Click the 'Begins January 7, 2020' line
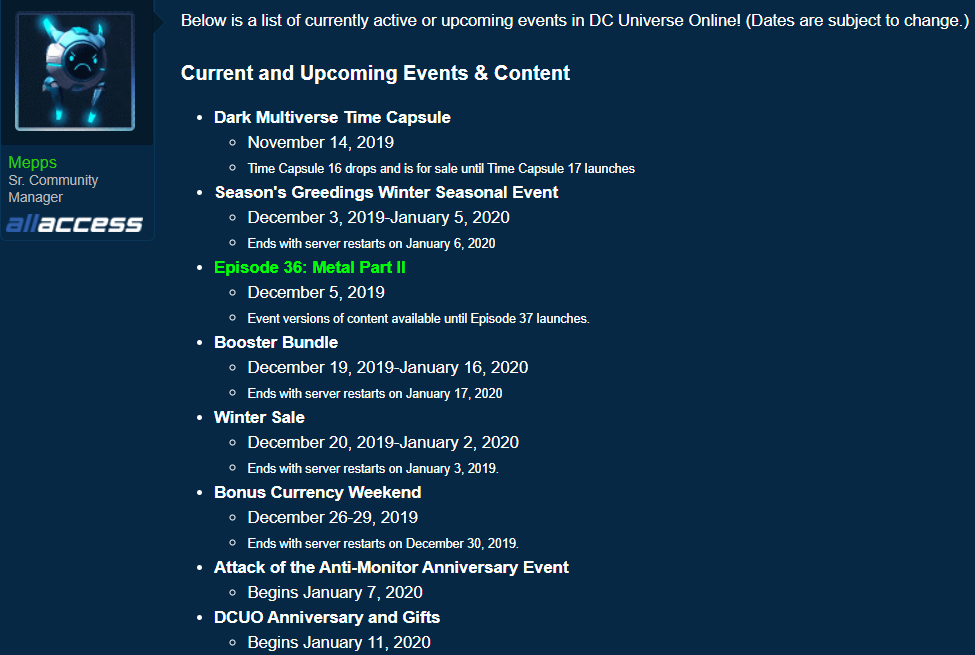This screenshot has width=975, height=655. [x=335, y=592]
